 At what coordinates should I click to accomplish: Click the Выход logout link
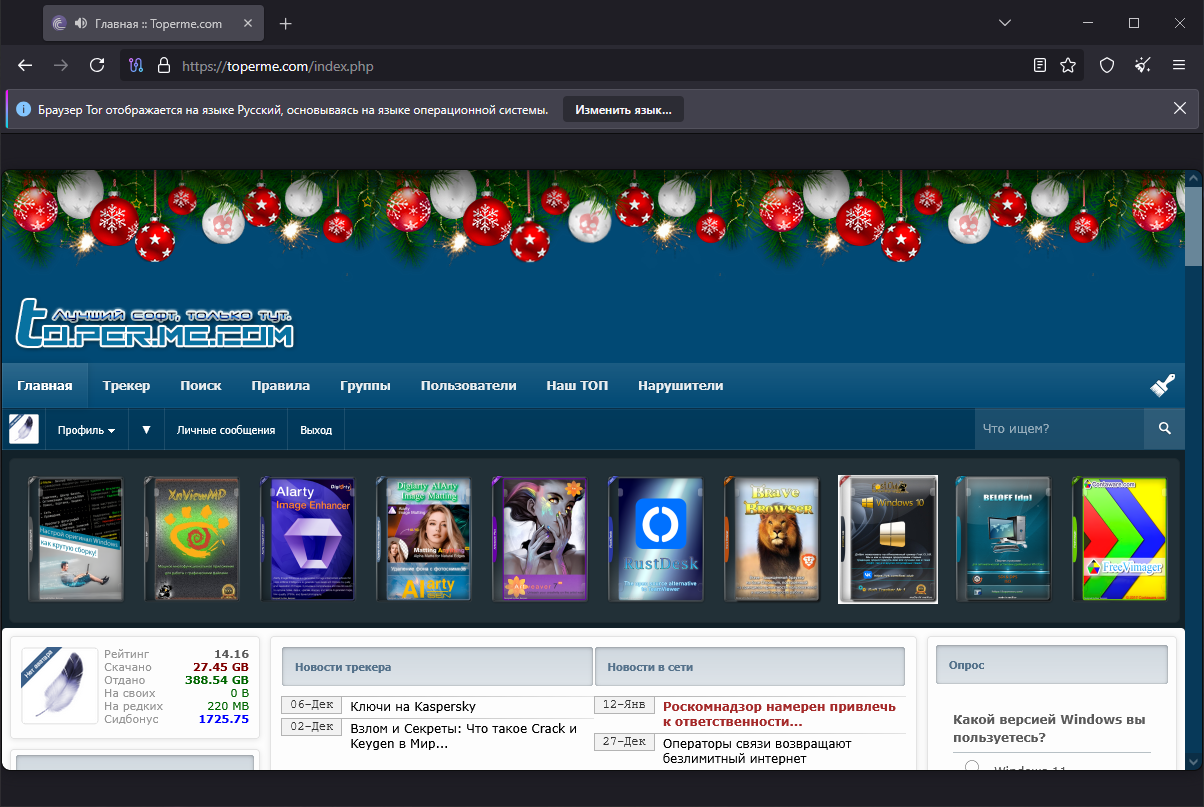tap(316, 430)
